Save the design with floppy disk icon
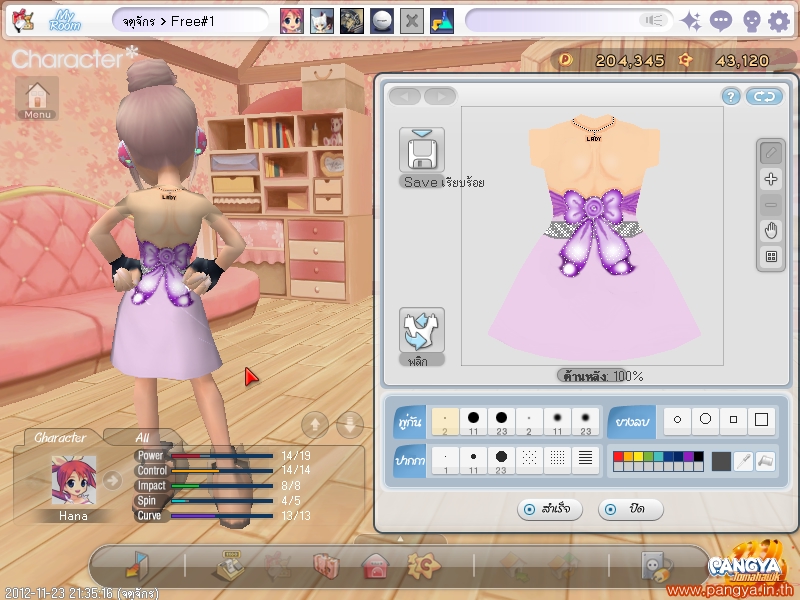800x600 pixels. (421, 150)
